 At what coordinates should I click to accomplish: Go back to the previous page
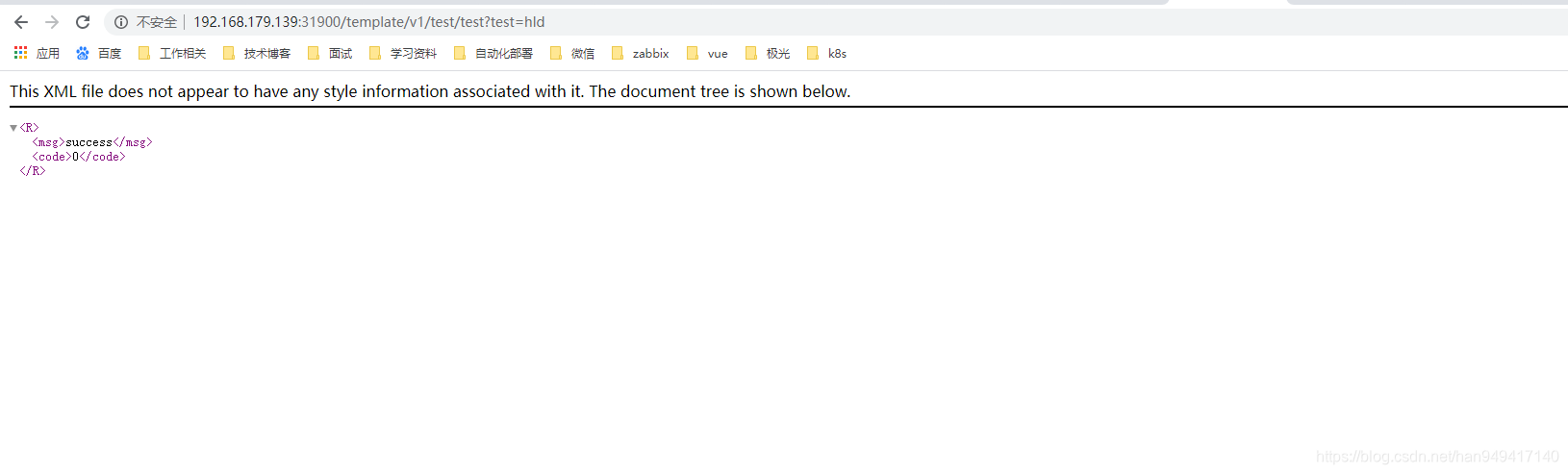[21, 22]
